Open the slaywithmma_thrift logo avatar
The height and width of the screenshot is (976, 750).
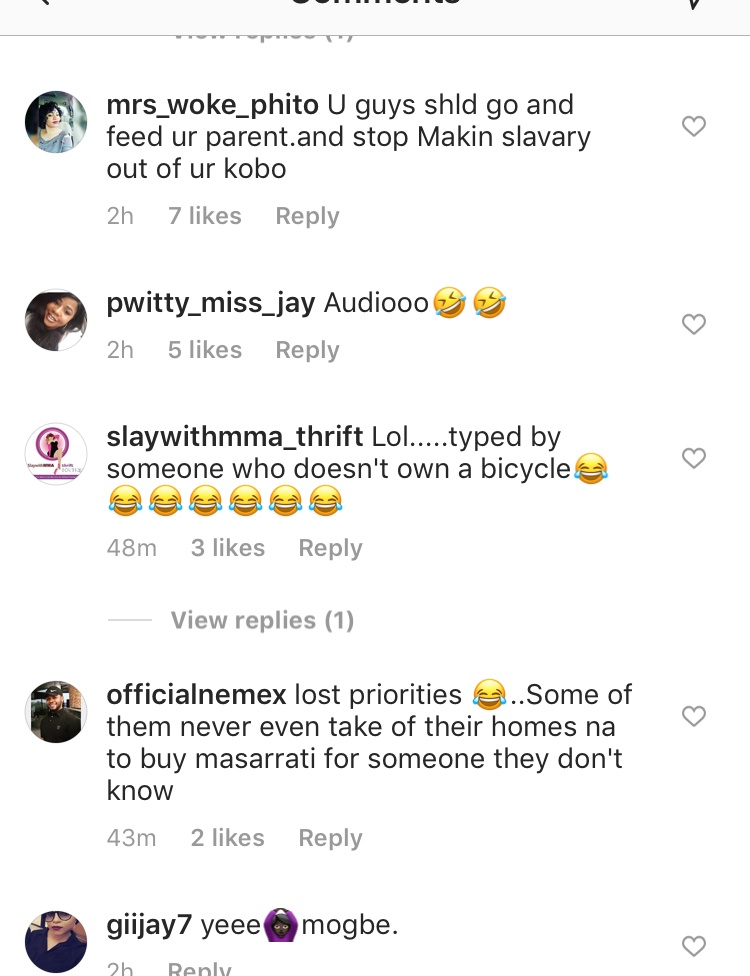[56, 454]
